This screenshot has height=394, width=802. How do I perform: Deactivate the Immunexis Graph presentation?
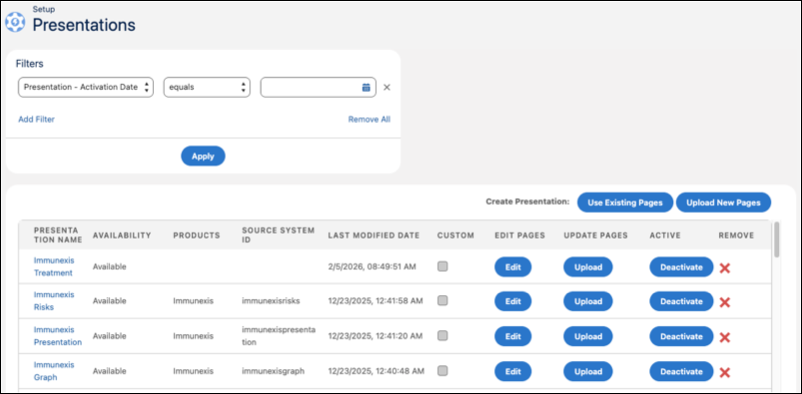[681, 371]
